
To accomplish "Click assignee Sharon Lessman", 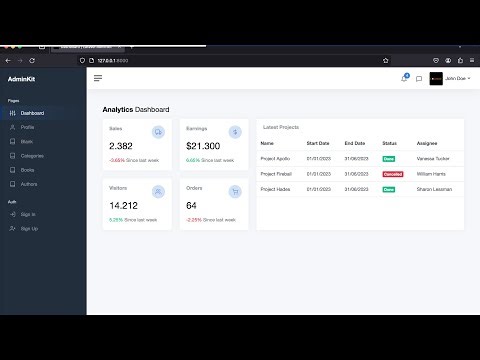I will point(434,189).
